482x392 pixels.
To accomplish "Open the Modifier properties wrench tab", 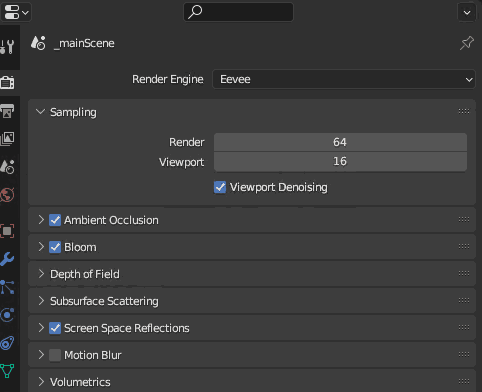I will coord(7,259).
